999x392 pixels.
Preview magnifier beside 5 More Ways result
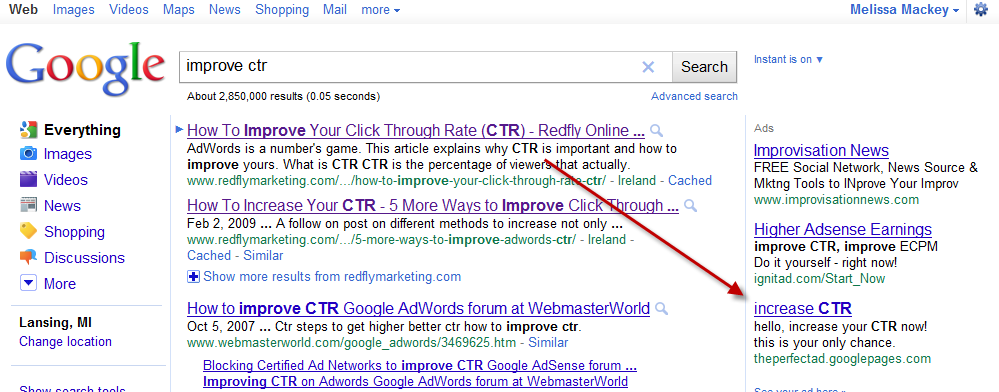click(x=690, y=206)
